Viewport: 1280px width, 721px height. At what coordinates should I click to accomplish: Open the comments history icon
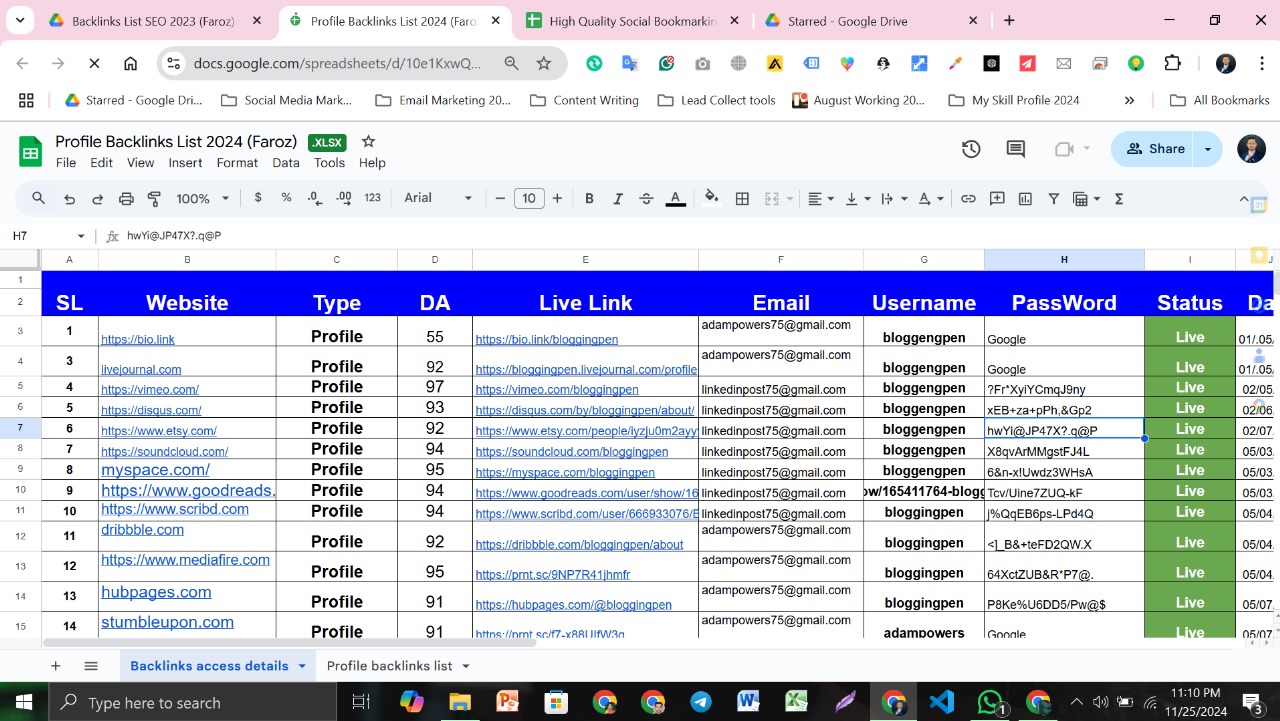click(x=1015, y=149)
